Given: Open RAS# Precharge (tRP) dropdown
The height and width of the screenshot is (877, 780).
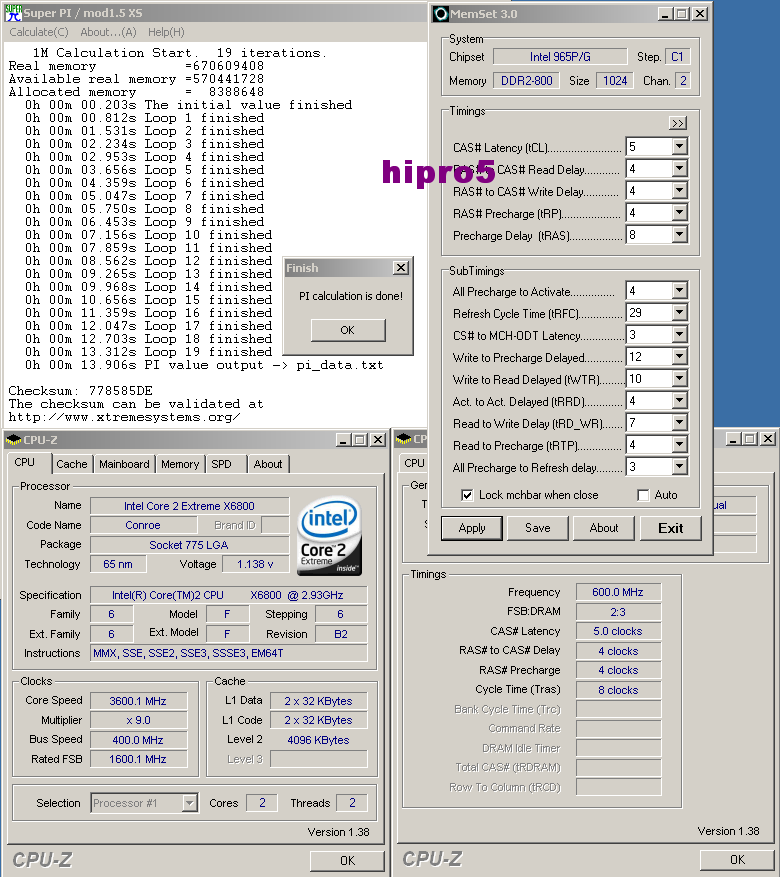Looking at the screenshot, I should pyautogui.click(x=679, y=213).
